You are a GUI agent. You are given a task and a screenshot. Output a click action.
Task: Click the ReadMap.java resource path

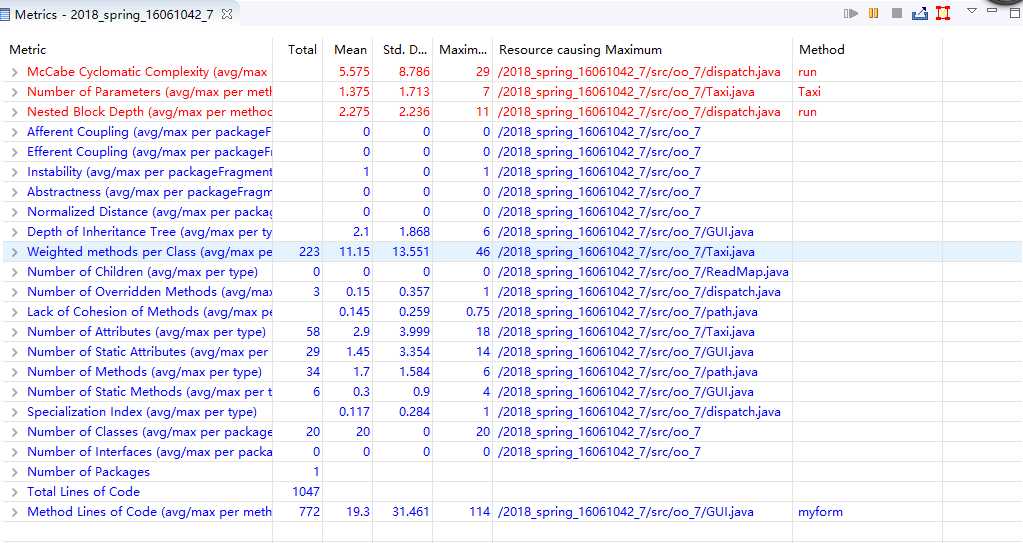click(x=643, y=272)
